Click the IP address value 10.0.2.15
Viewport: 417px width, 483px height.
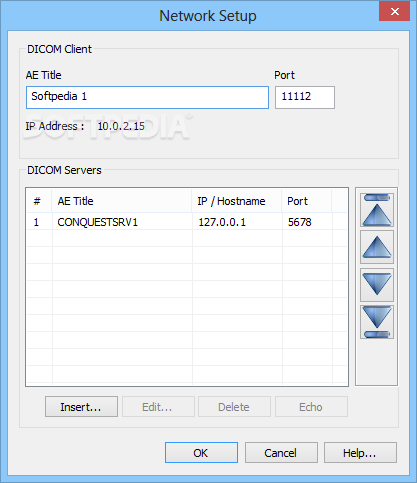pos(121,126)
